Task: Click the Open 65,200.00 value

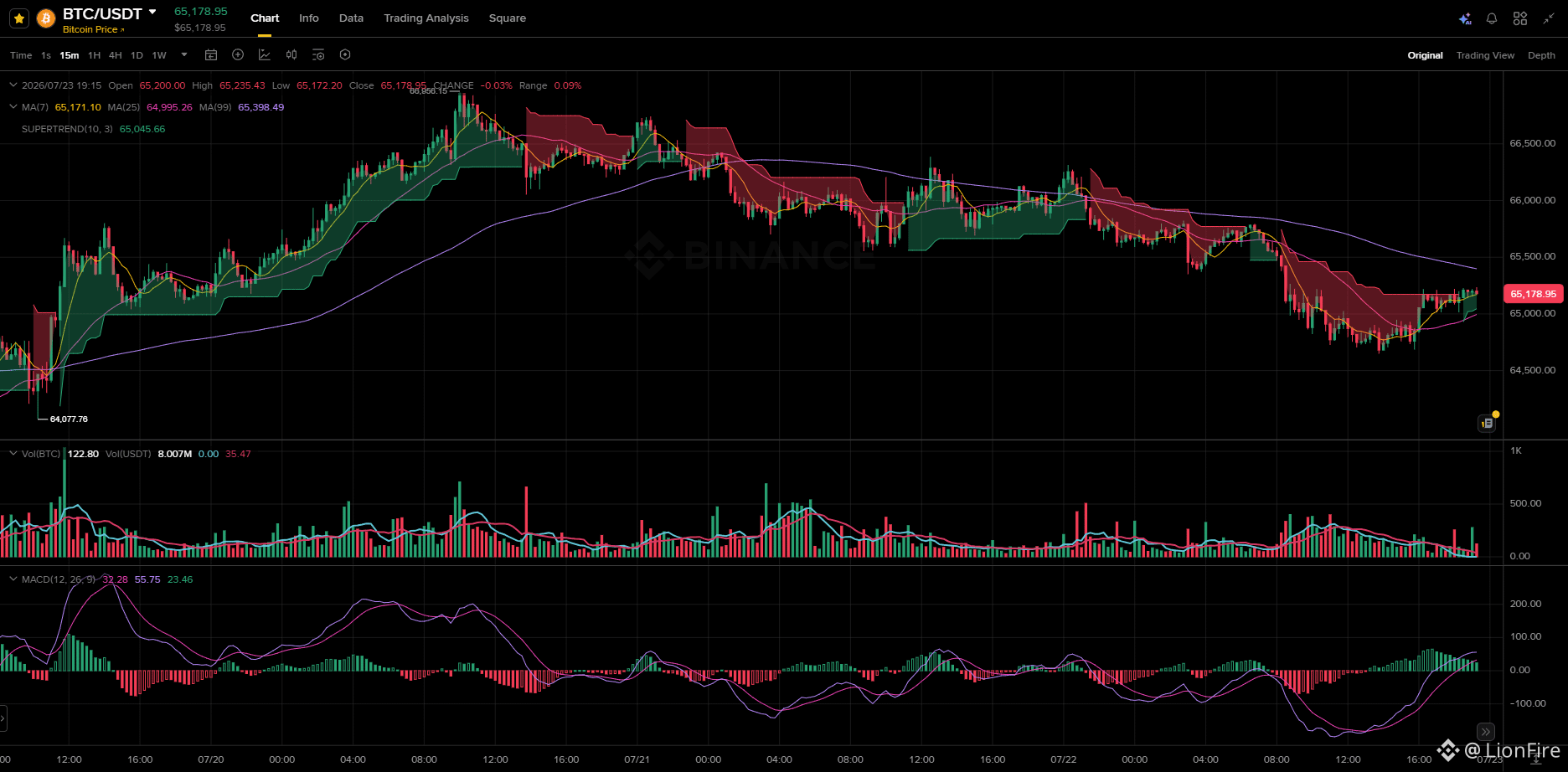Action: pos(162,85)
